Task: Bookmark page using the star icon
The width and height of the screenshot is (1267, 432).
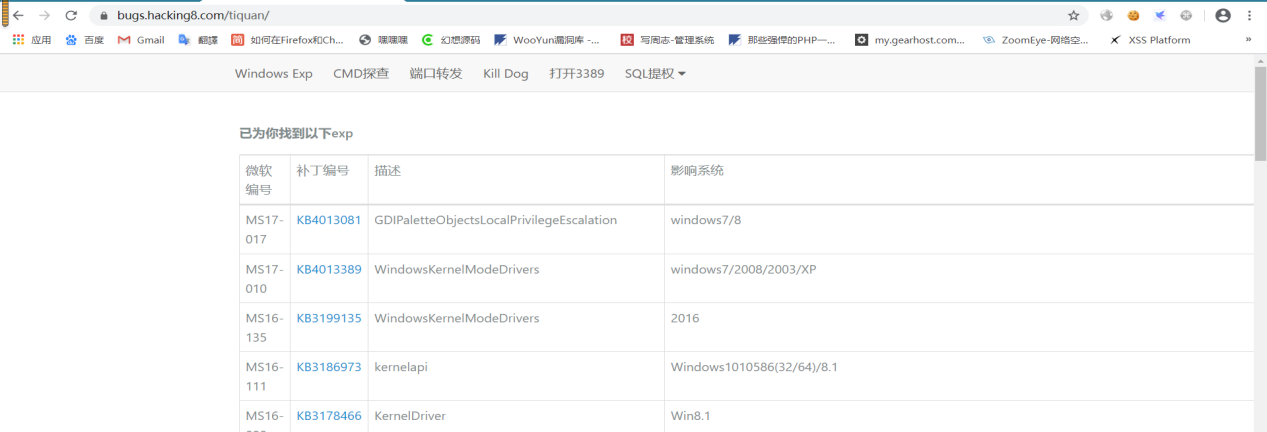Action: pos(1073,16)
